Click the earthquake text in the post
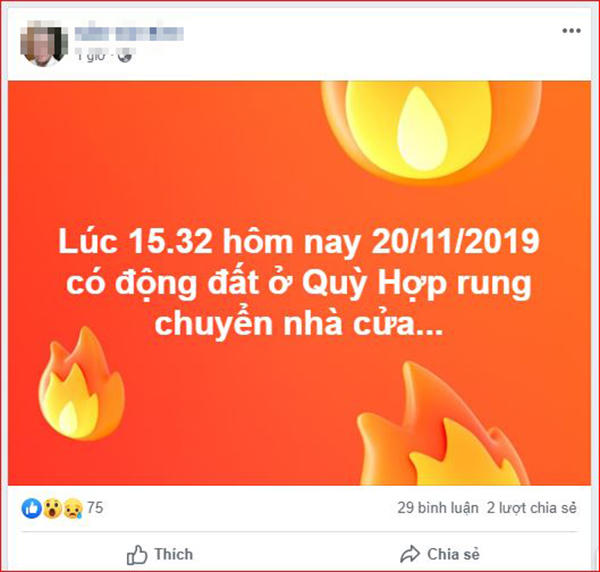Image resolution: width=600 pixels, height=572 pixels. (299, 282)
